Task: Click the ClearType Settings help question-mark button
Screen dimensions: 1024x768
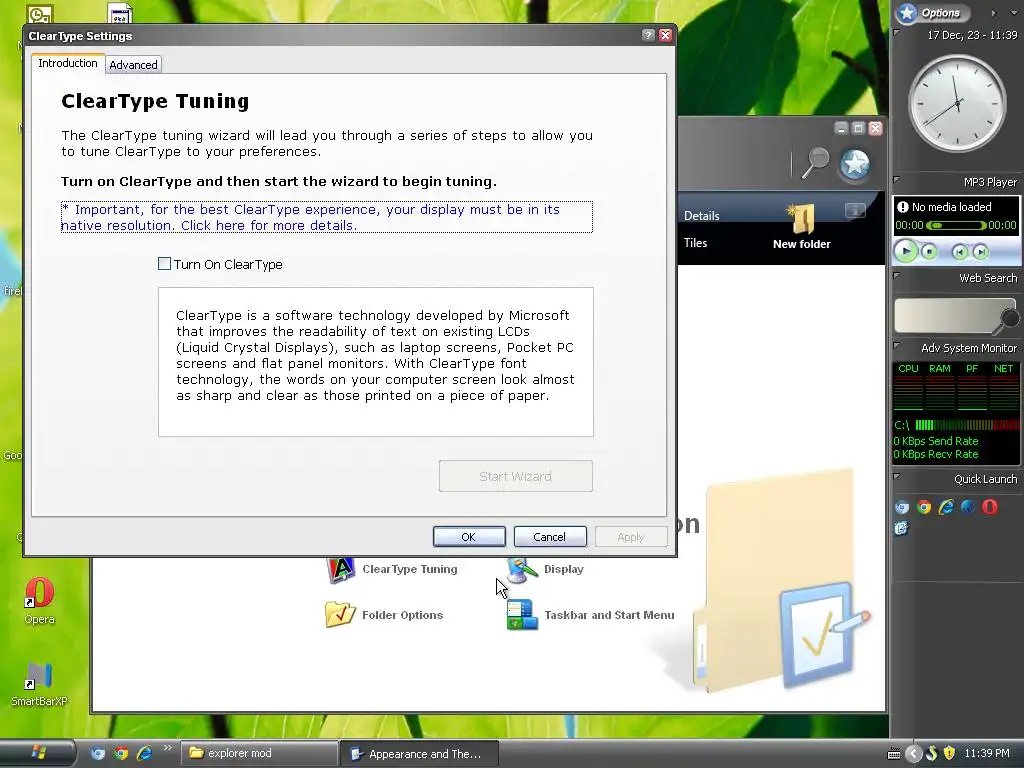Action: (x=648, y=35)
